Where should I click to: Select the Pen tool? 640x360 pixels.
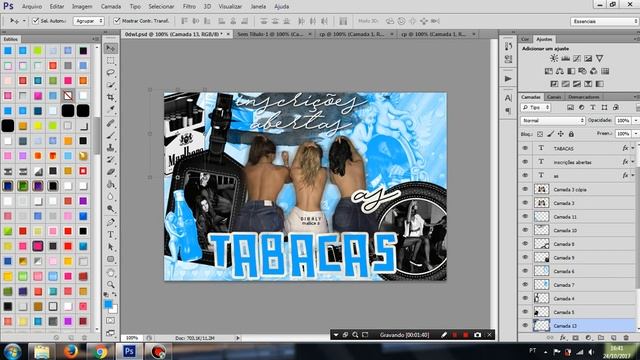110,222
